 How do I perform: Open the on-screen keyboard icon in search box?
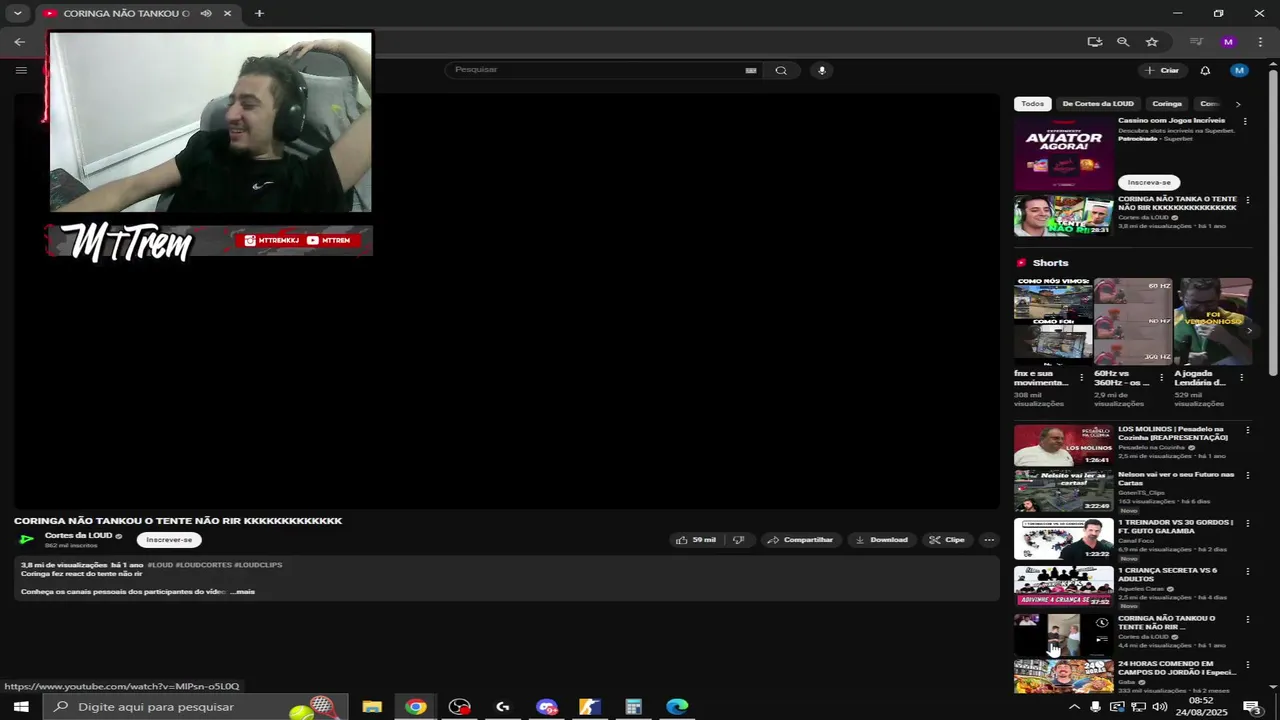751,70
